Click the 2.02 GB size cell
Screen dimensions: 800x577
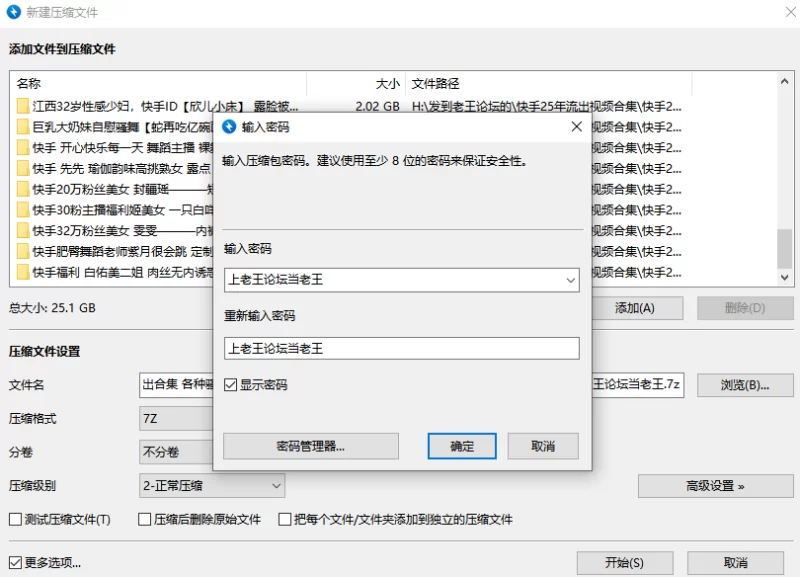coord(378,106)
